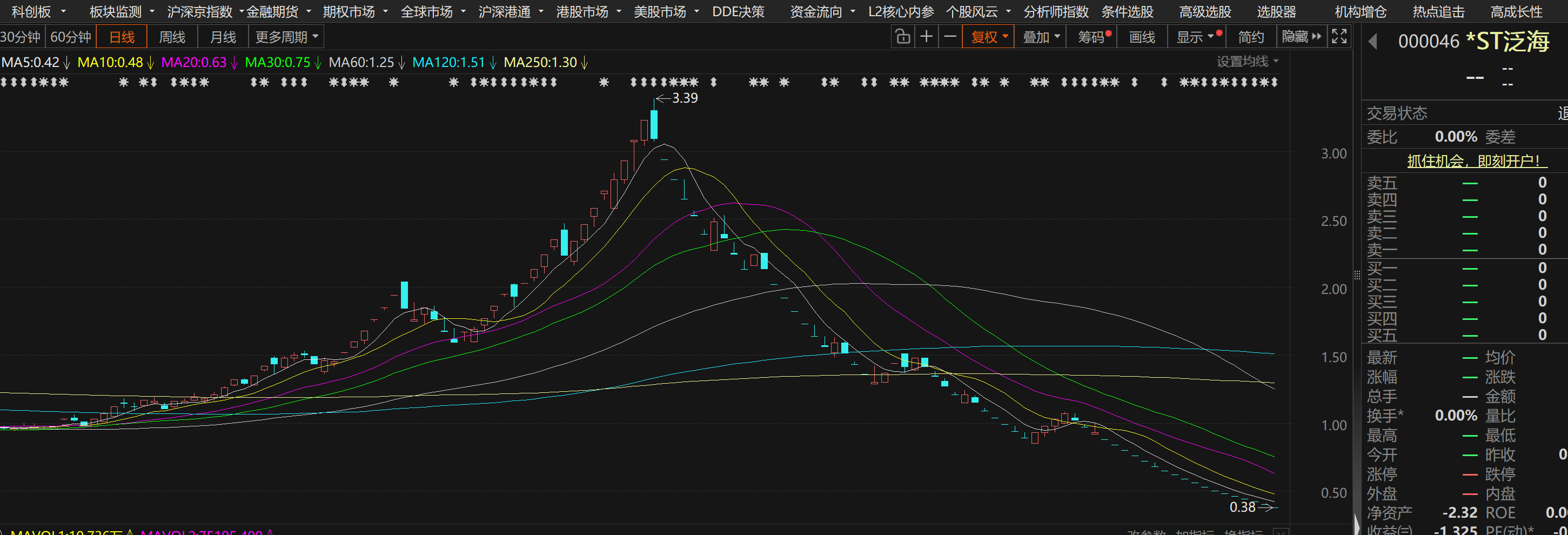Image resolution: width=1568 pixels, height=535 pixels.
Task: Expand the 更多周期 periods dropdown
Action: [x=286, y=37]
